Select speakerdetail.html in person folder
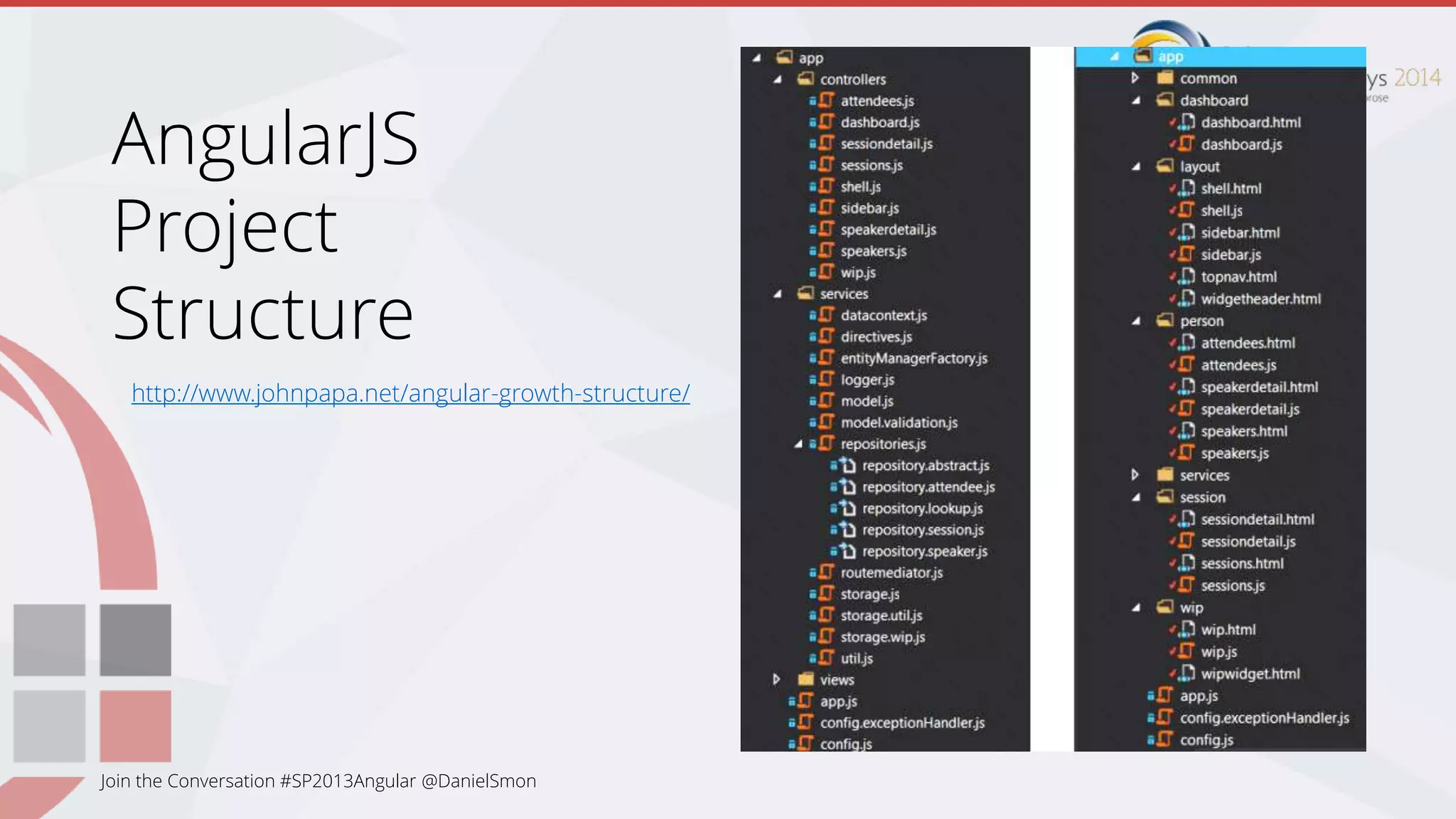Viewport: 1456px width, 819px height. [x=1259, y=387]
